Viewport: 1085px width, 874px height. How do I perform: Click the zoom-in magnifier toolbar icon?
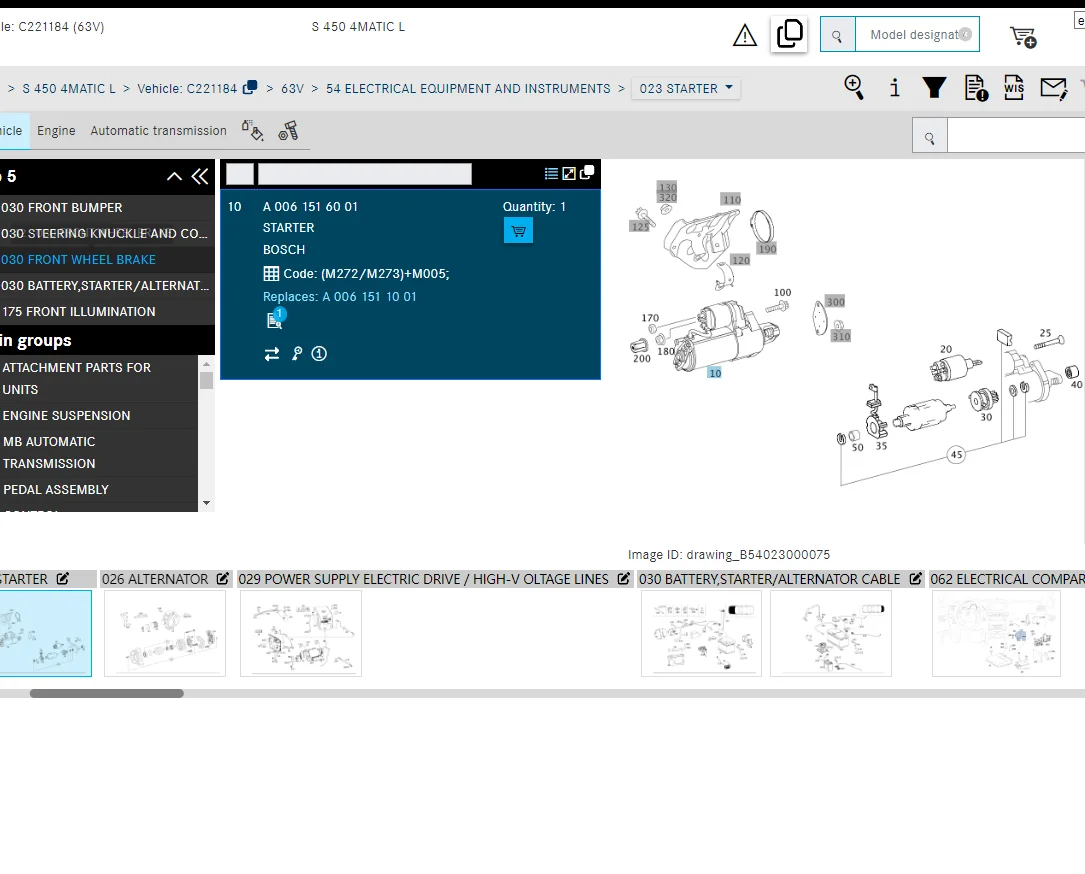point(854,88)
